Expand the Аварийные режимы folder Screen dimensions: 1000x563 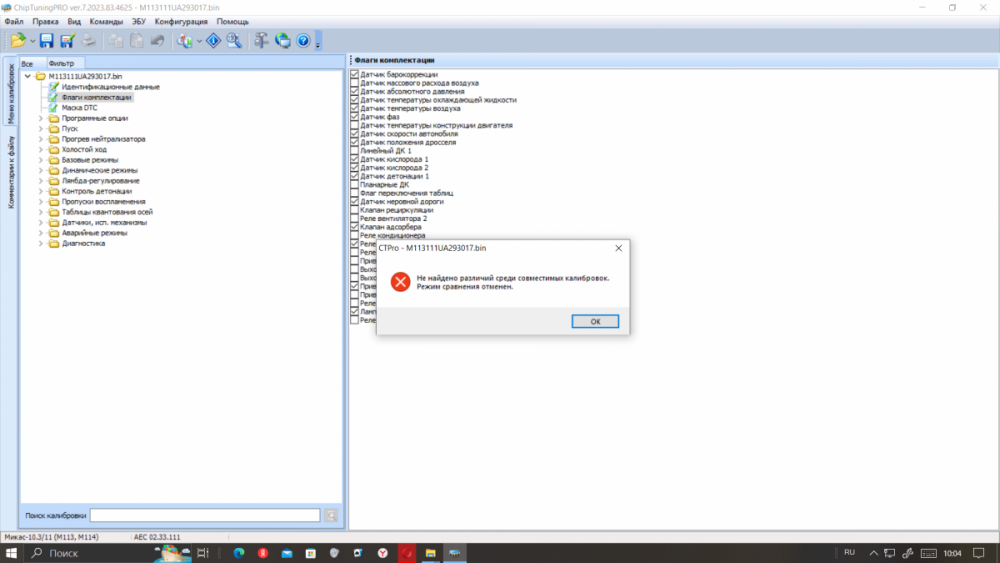click(41, 233)
